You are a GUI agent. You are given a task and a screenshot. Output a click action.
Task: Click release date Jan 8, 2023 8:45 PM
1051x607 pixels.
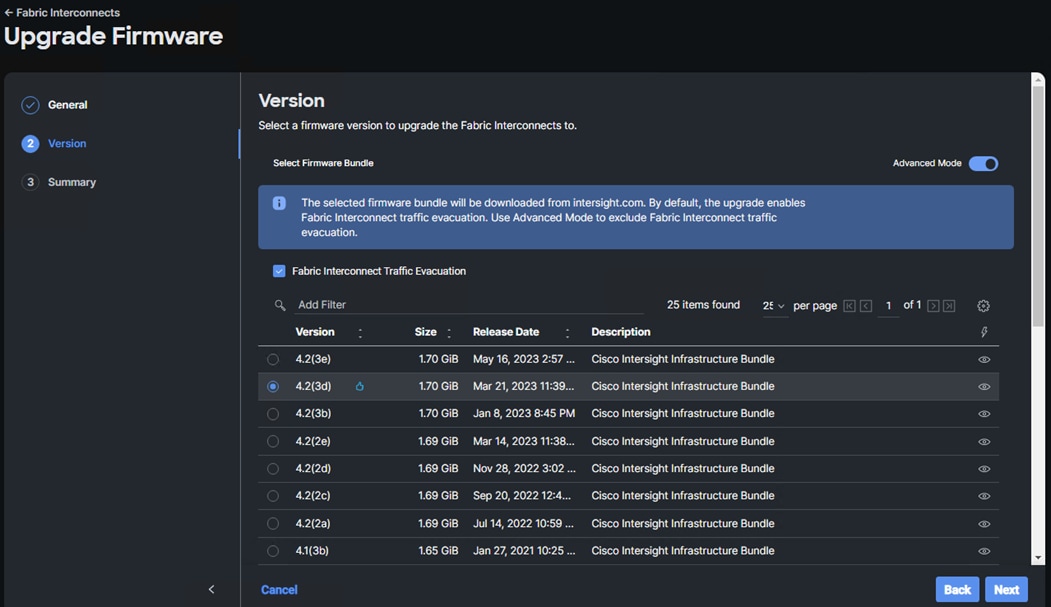[523, 413]
